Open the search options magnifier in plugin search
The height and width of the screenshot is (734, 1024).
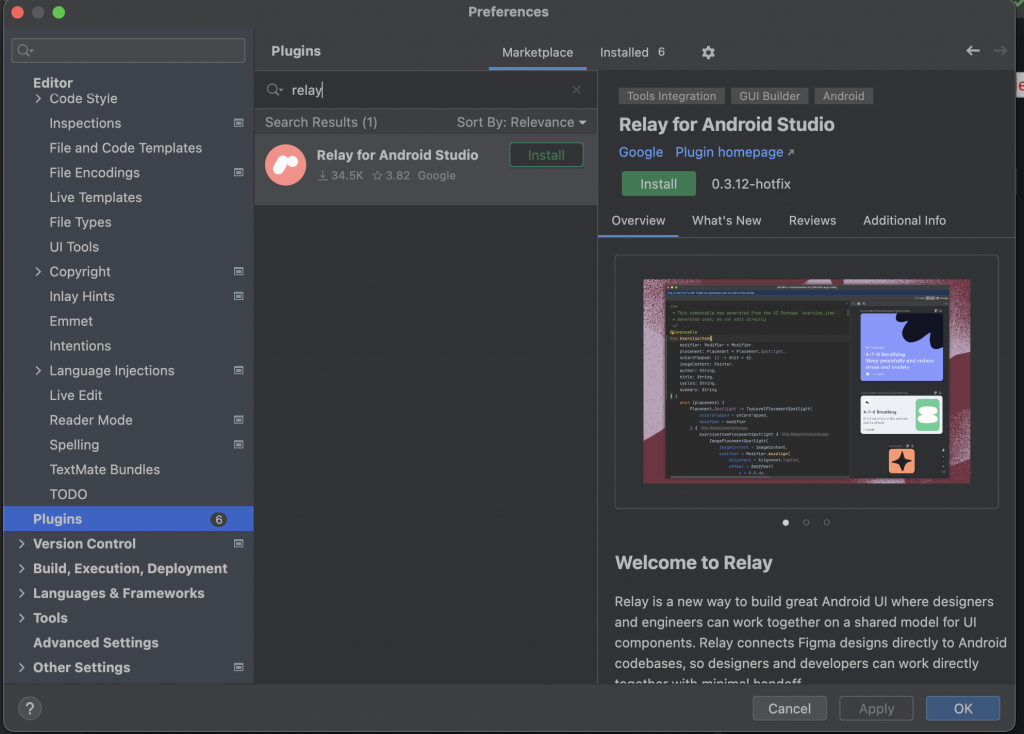[274, 89]
